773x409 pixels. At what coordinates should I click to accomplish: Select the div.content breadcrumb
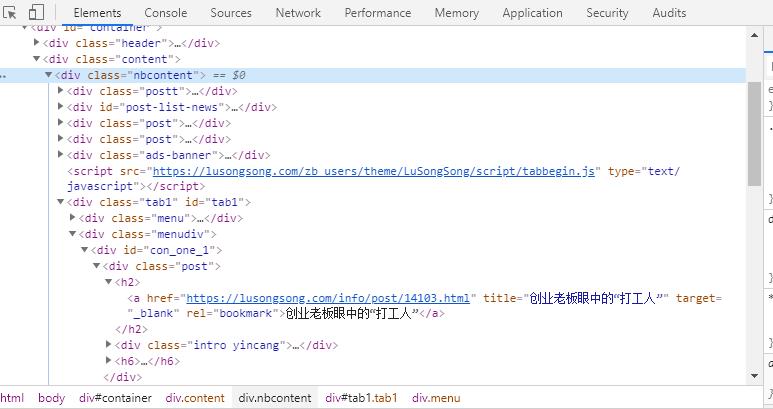195,398
